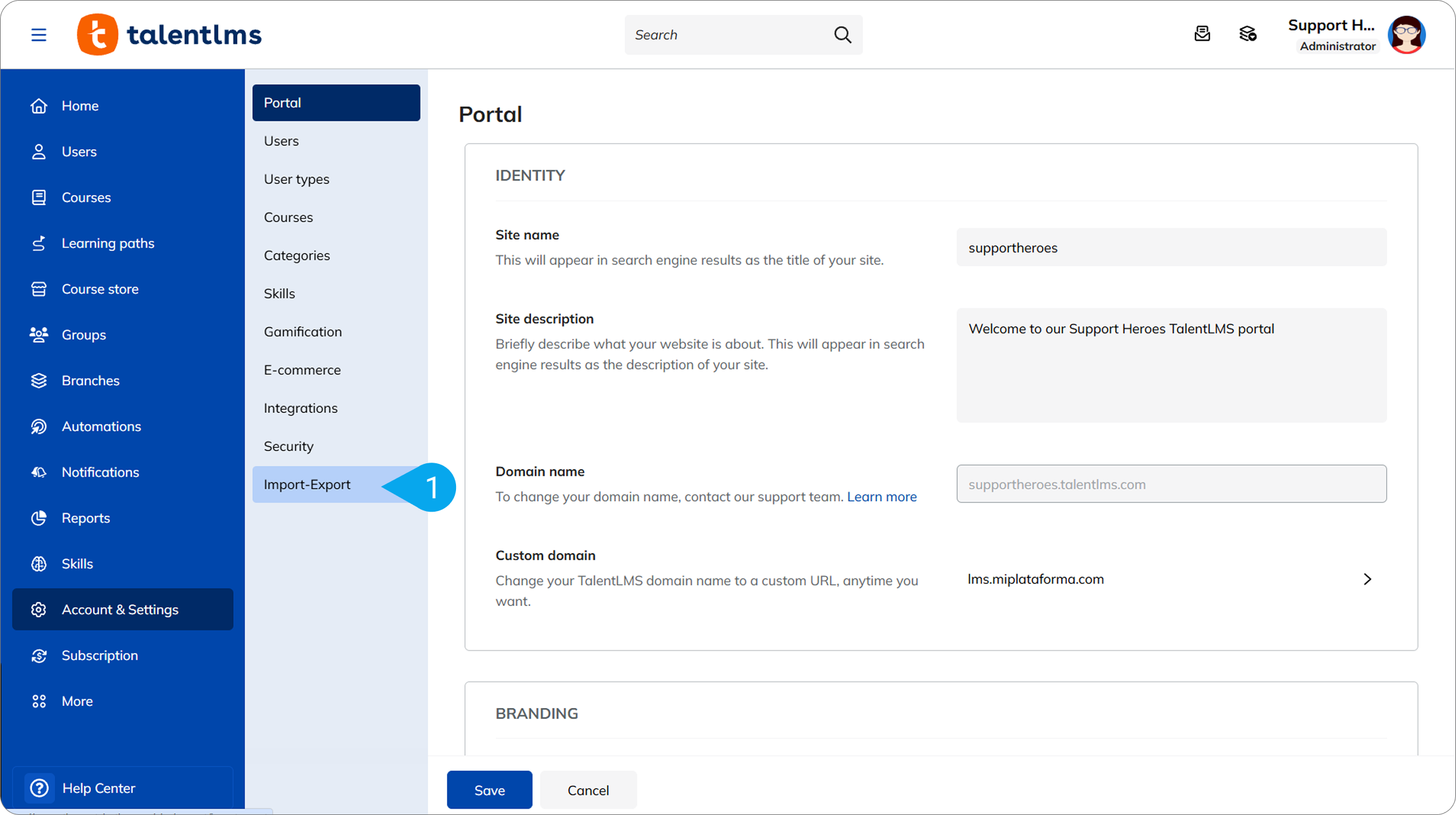Open Reports in main sidebar
This screenshot has height=815, width=1456.
(123, 518)
